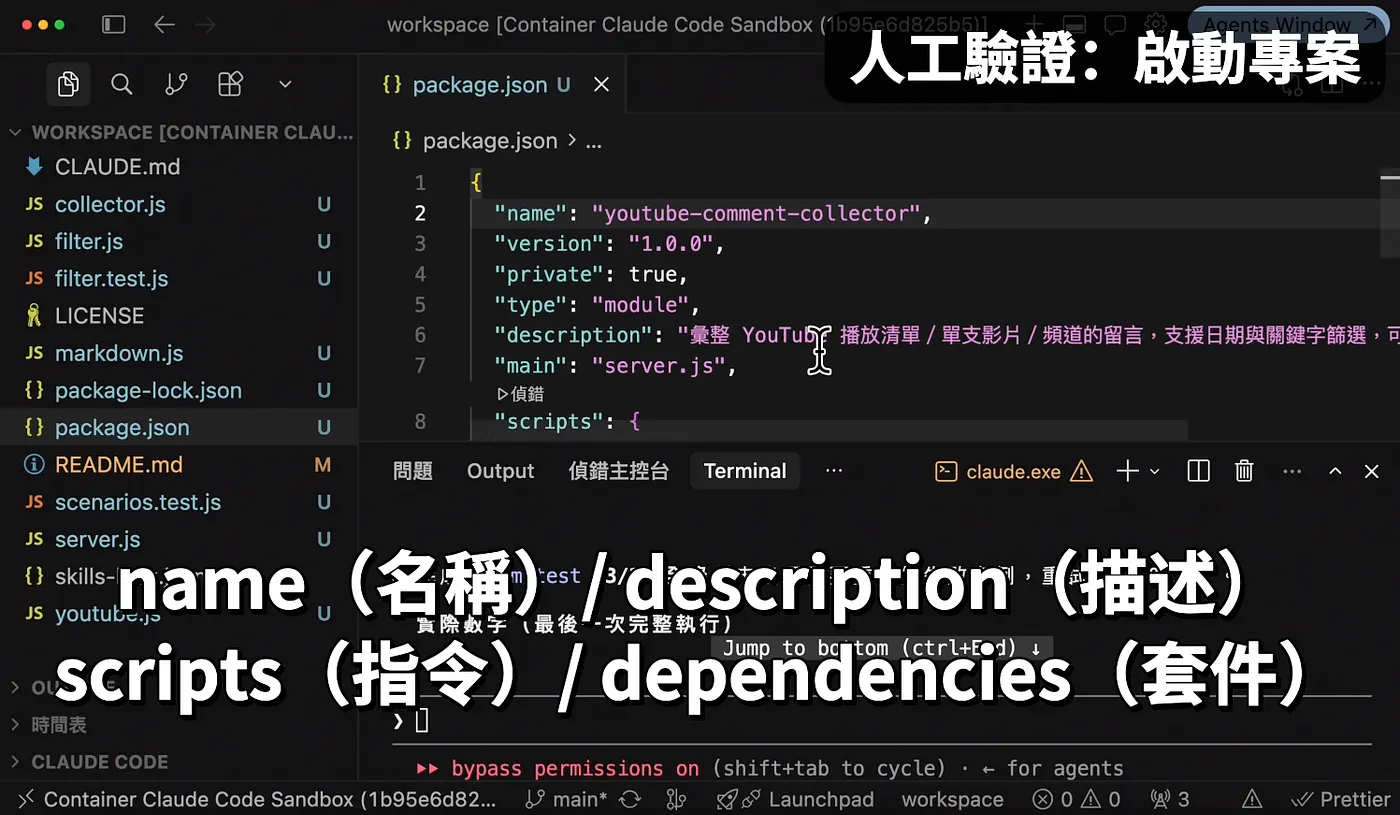Click the Prettier status bar button
1400x815 pixels.
[x=1341, y=799]
